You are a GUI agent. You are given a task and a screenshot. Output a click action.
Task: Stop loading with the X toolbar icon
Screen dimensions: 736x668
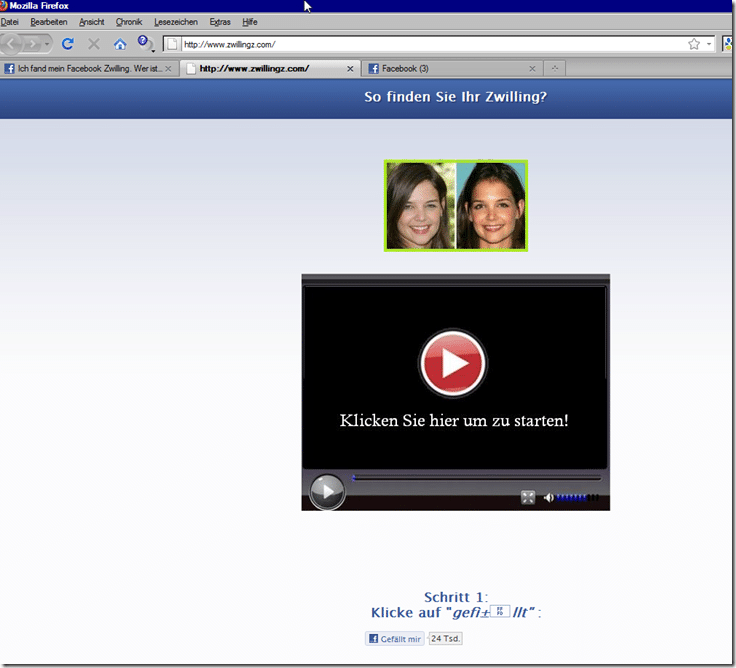(94, 44)
